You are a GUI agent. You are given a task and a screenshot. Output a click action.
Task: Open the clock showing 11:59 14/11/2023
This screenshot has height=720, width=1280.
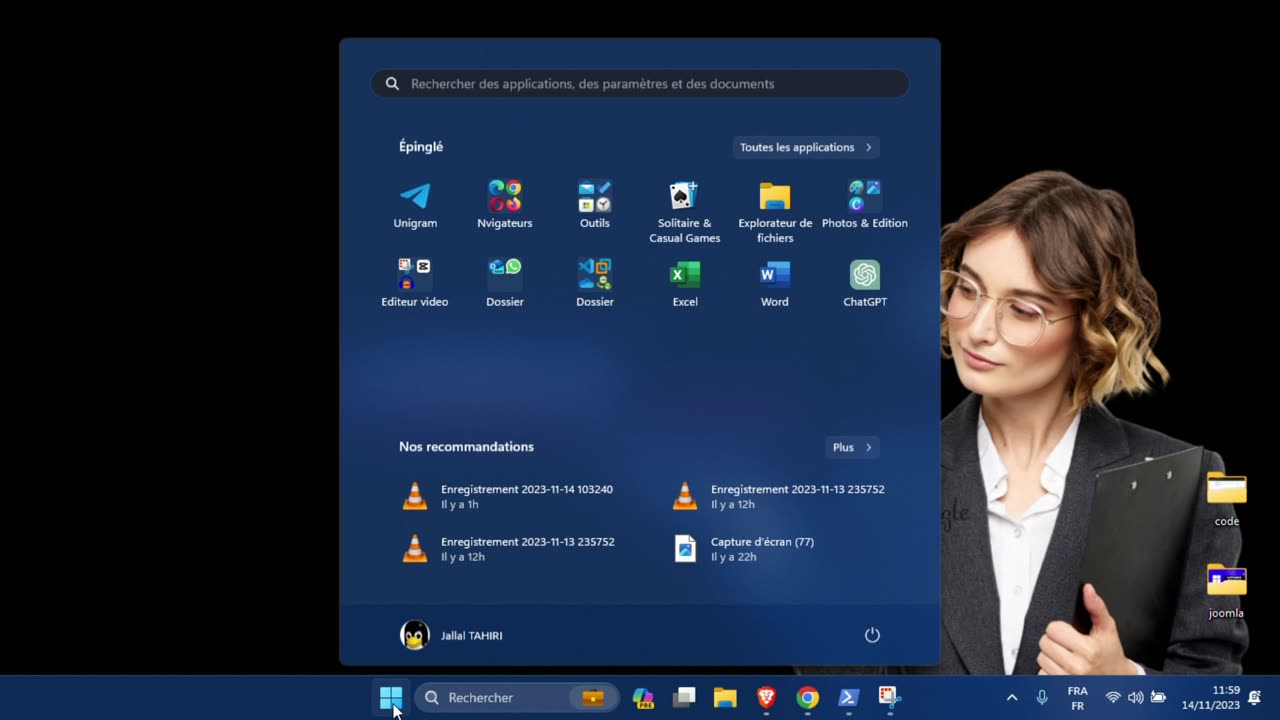(1211, 697)
